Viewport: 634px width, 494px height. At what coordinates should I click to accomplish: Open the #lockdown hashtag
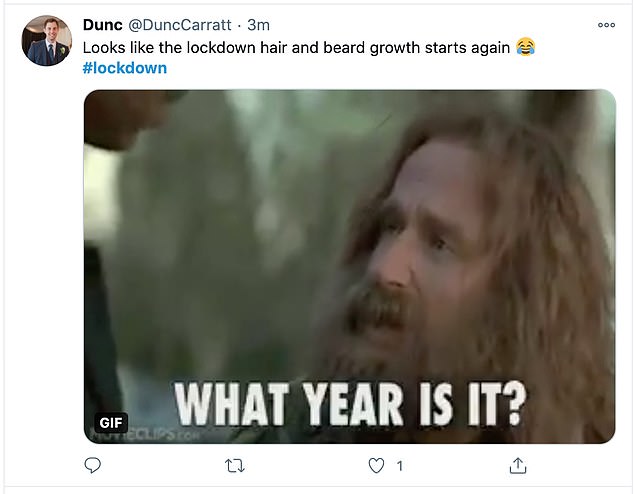124,68
